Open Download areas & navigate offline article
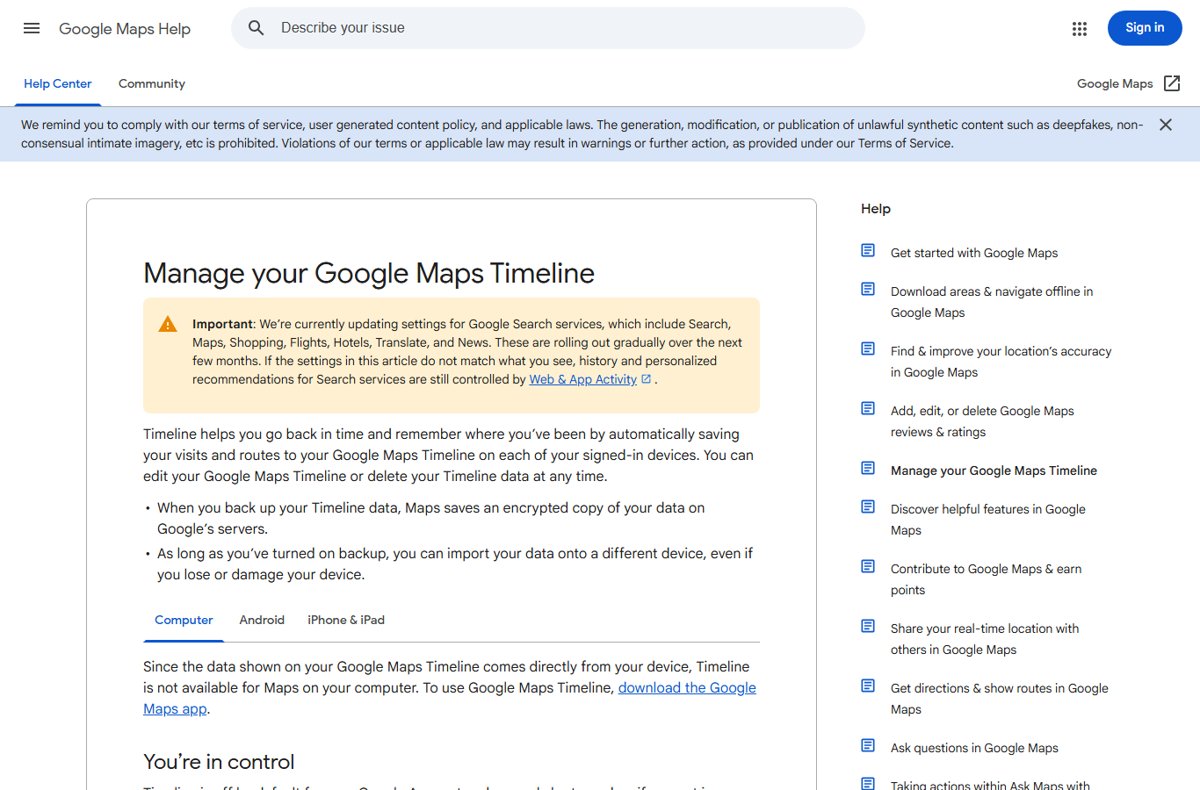 [x=992, y=302]
